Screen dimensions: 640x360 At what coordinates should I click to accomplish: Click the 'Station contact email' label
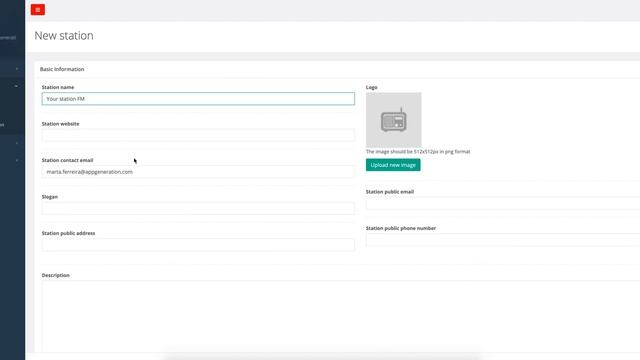[x=67, y=160]
